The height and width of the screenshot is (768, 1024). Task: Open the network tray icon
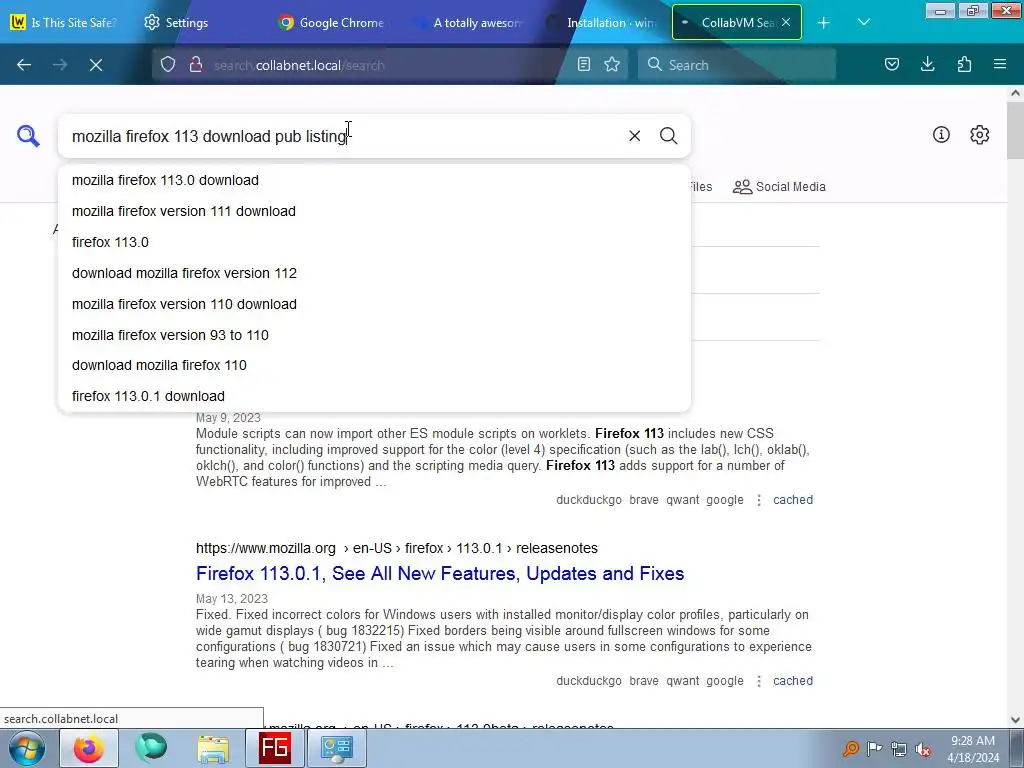tap(899, 748)
